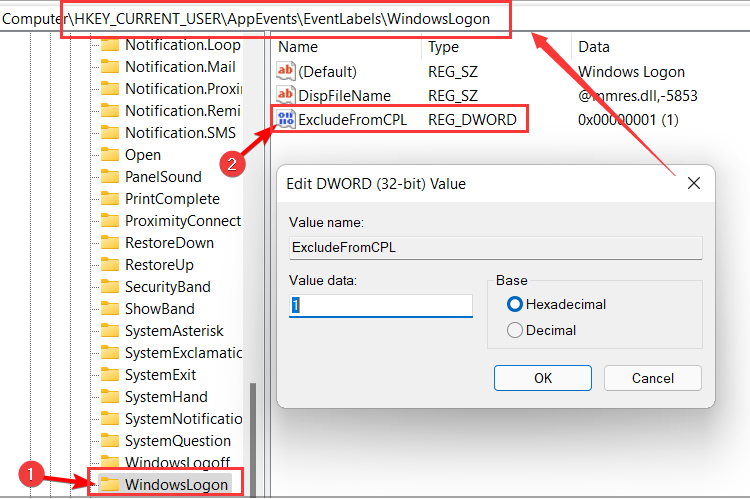Select the Open key label
The height and width of the screenshot is (499, 750).
(143, 155)
